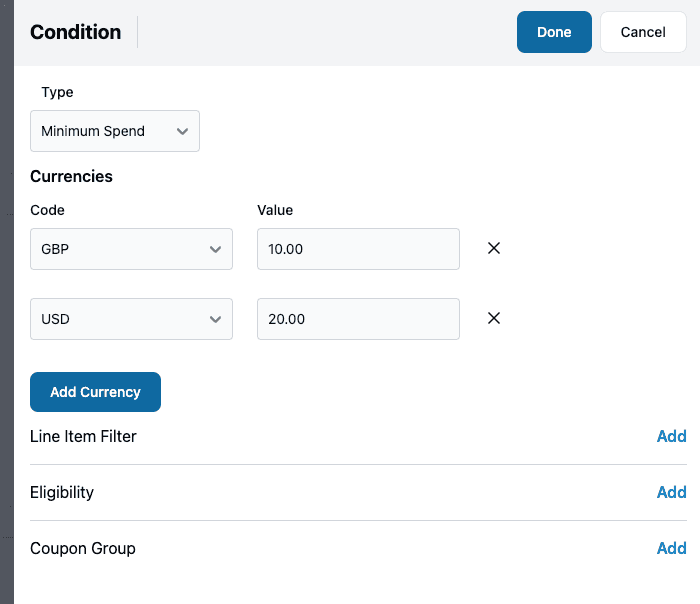Click the chevron arrow on the GBP selector
This screenshot has width=700, height=604.
tap(215, 249)
